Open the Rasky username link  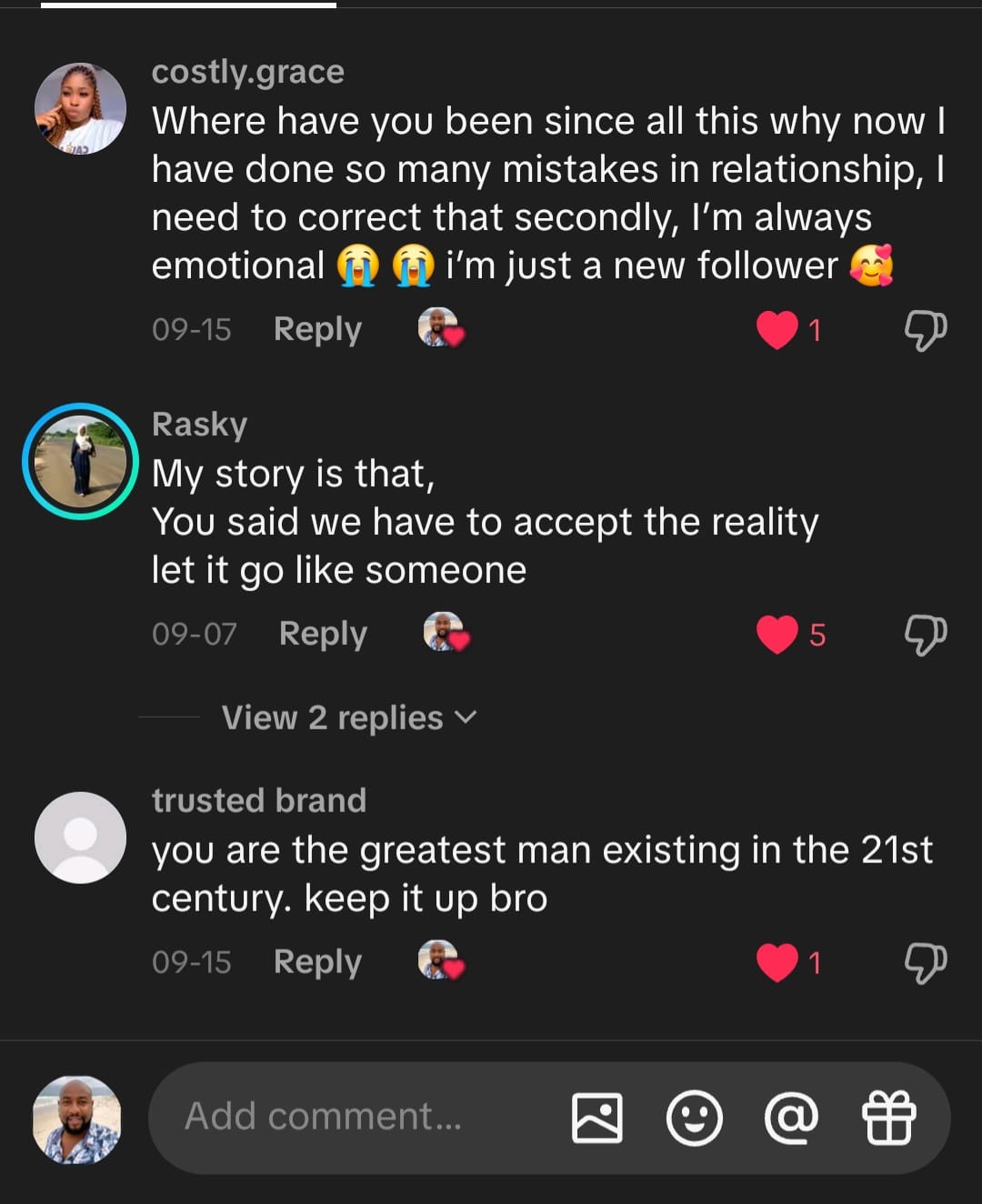(x=199, y=425)
